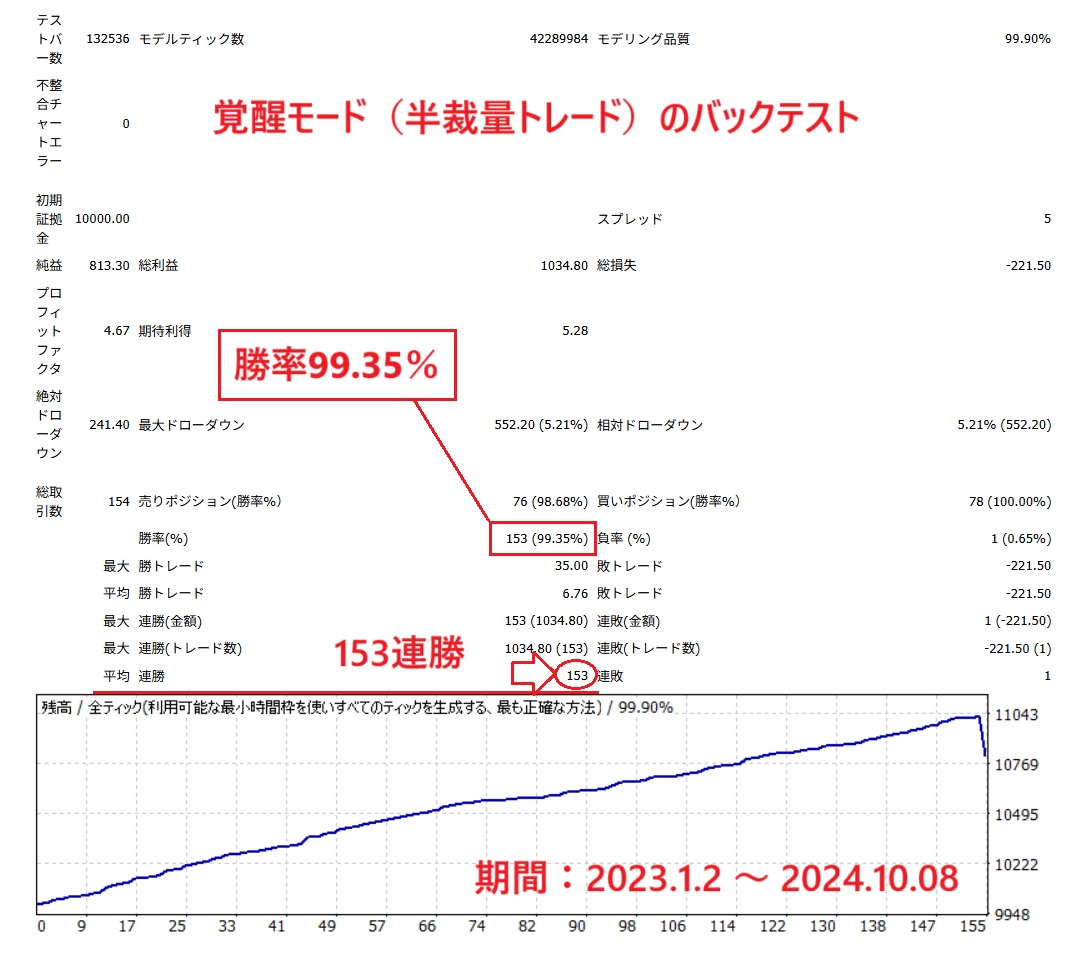This screenshot has width=1078, height=953.
Task: Click the x-axis label 82
Action: (x=527, y=926)
